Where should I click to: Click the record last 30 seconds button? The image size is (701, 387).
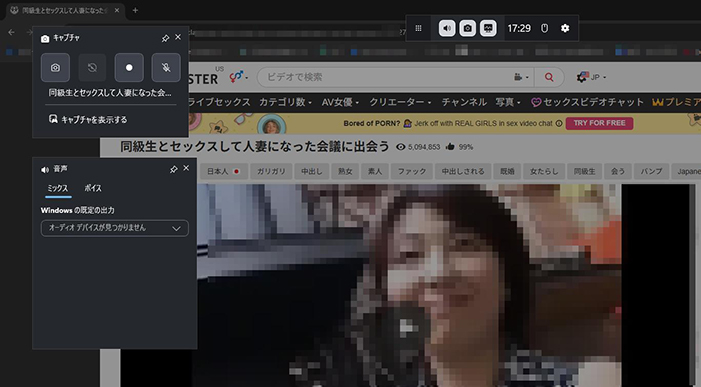(x=92, y=67)
